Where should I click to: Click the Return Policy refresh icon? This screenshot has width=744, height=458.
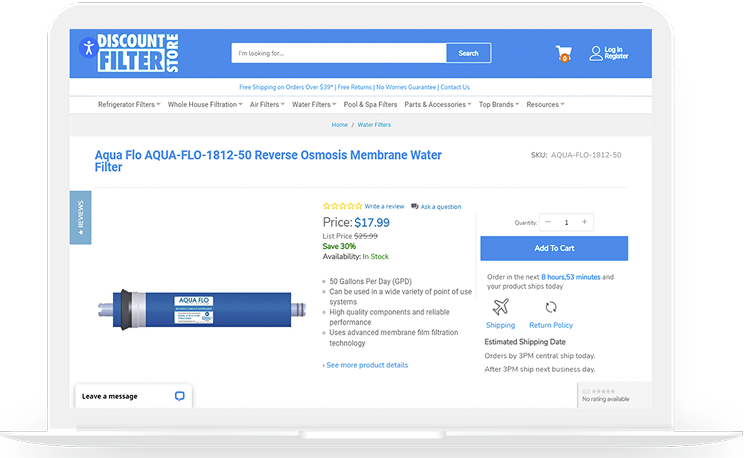point(550,308)
